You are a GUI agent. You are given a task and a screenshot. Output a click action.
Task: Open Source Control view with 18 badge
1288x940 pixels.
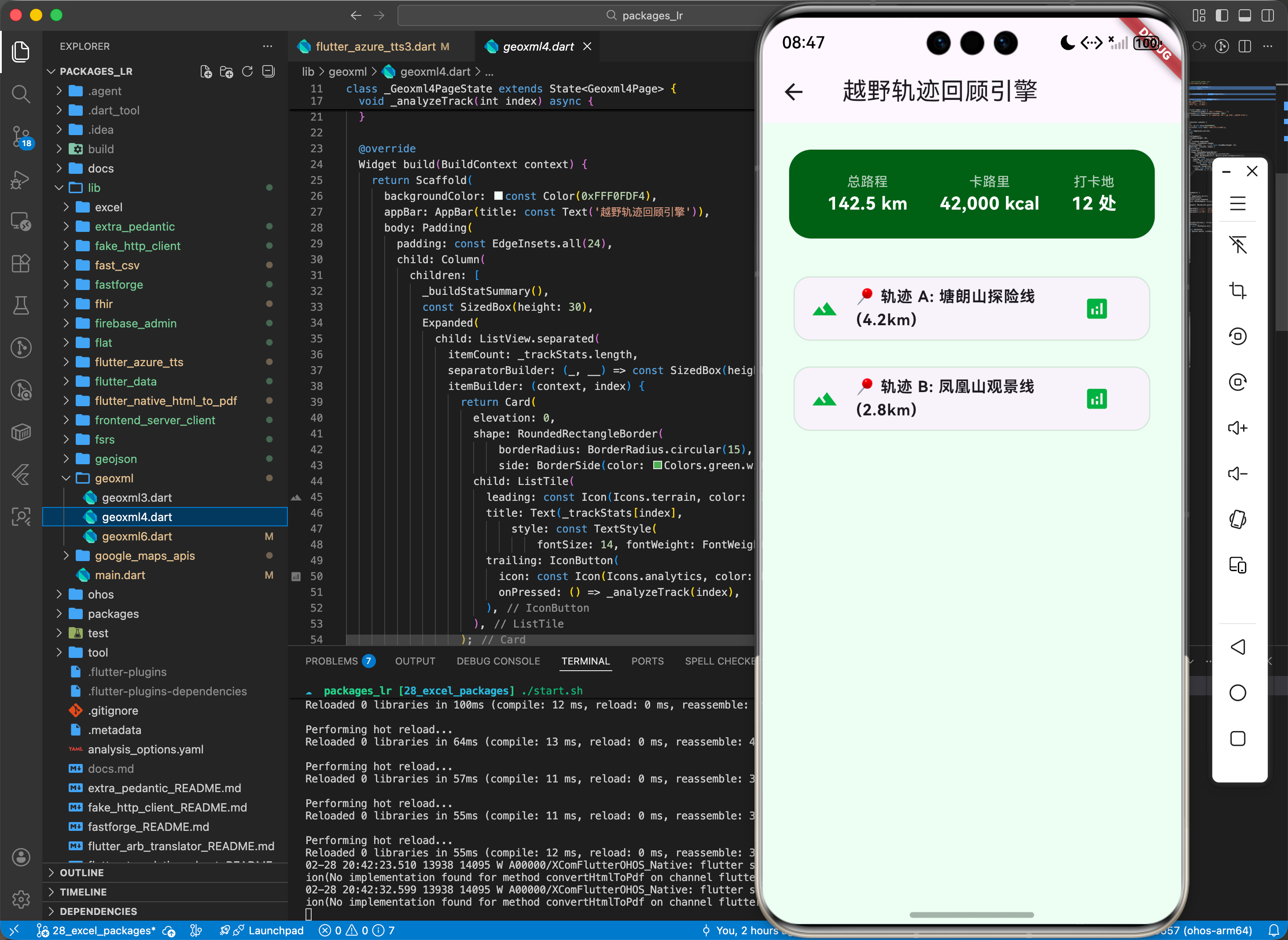point(21,136)
